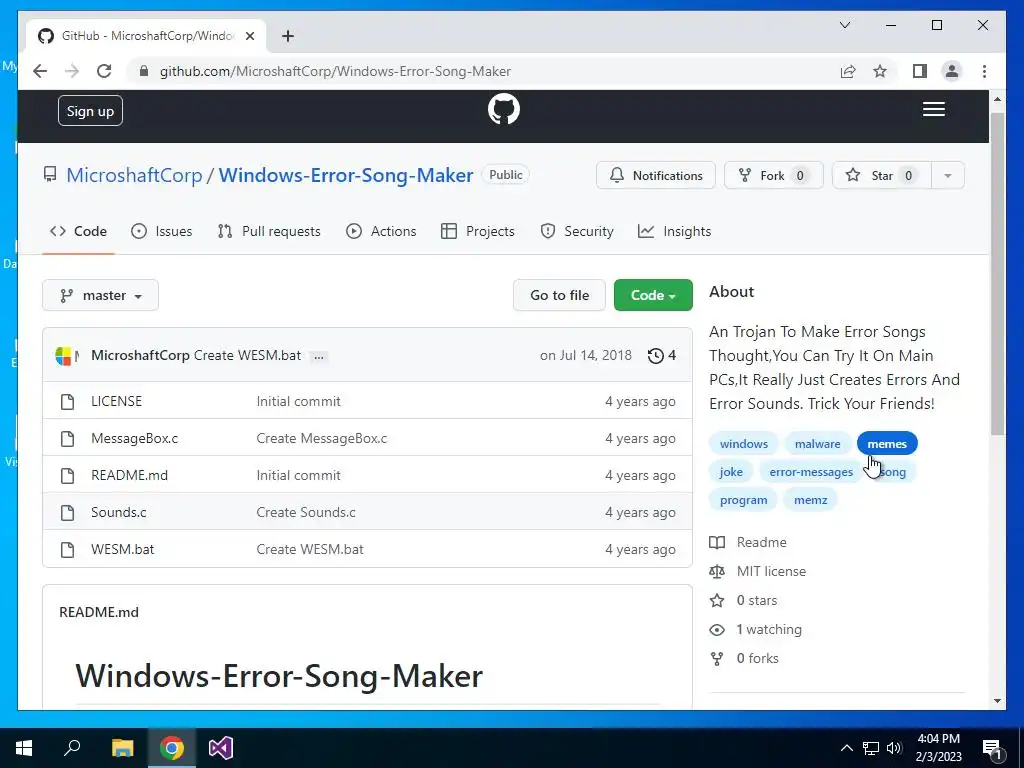Click Chrome icon in taskbar

tap(172, 748)
